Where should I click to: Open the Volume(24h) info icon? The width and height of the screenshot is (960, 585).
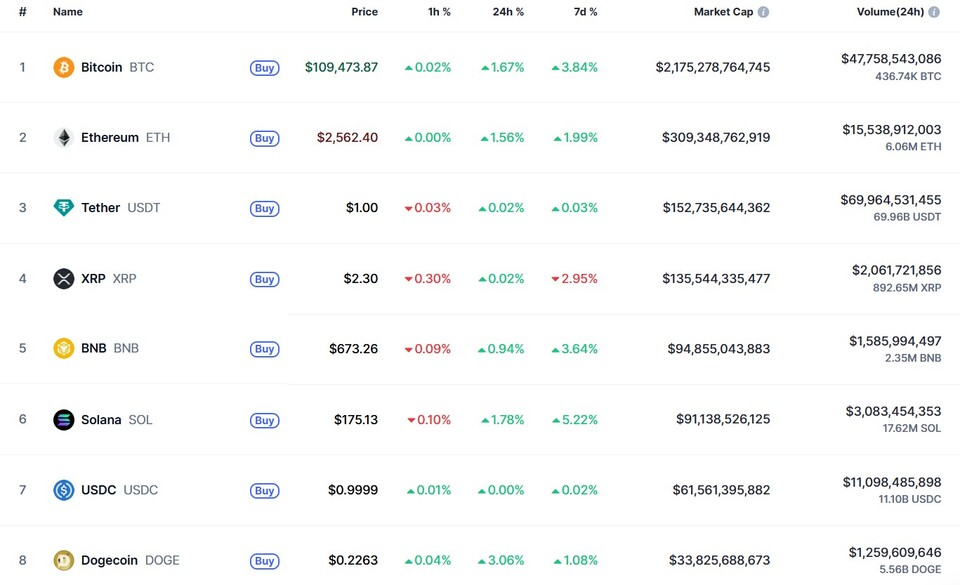[x=934, y=12]
